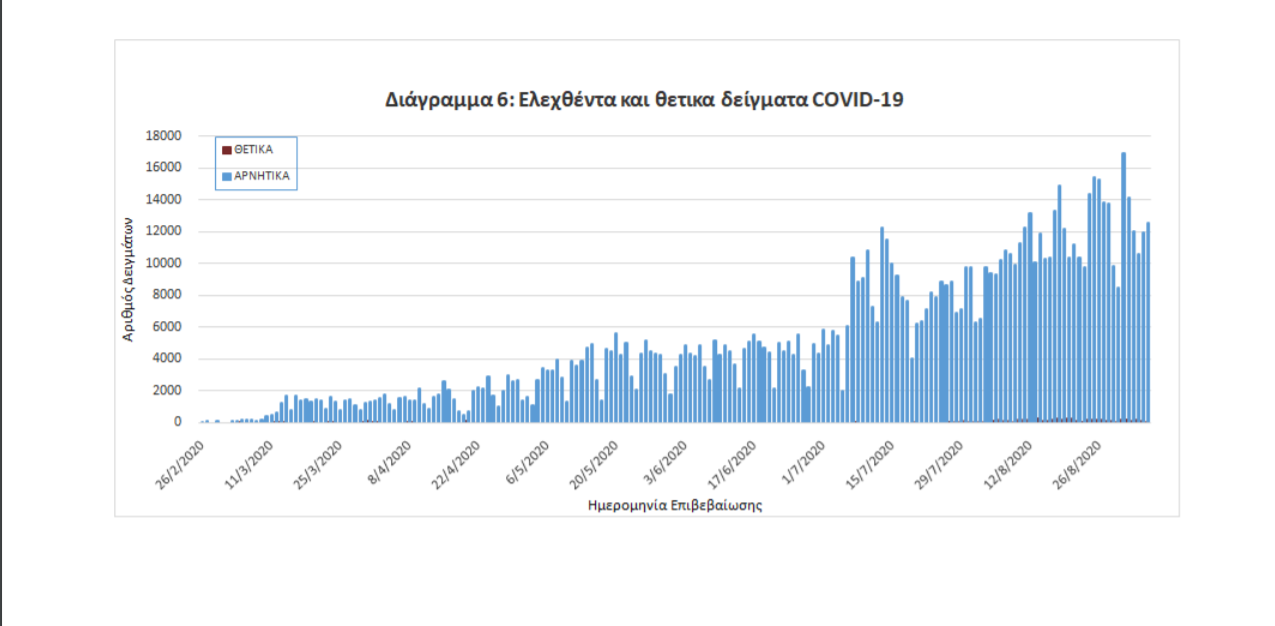Click the 26/8/2020 date label
This screenshot has height=626, width=1275.
click(x=1076, y=464)
